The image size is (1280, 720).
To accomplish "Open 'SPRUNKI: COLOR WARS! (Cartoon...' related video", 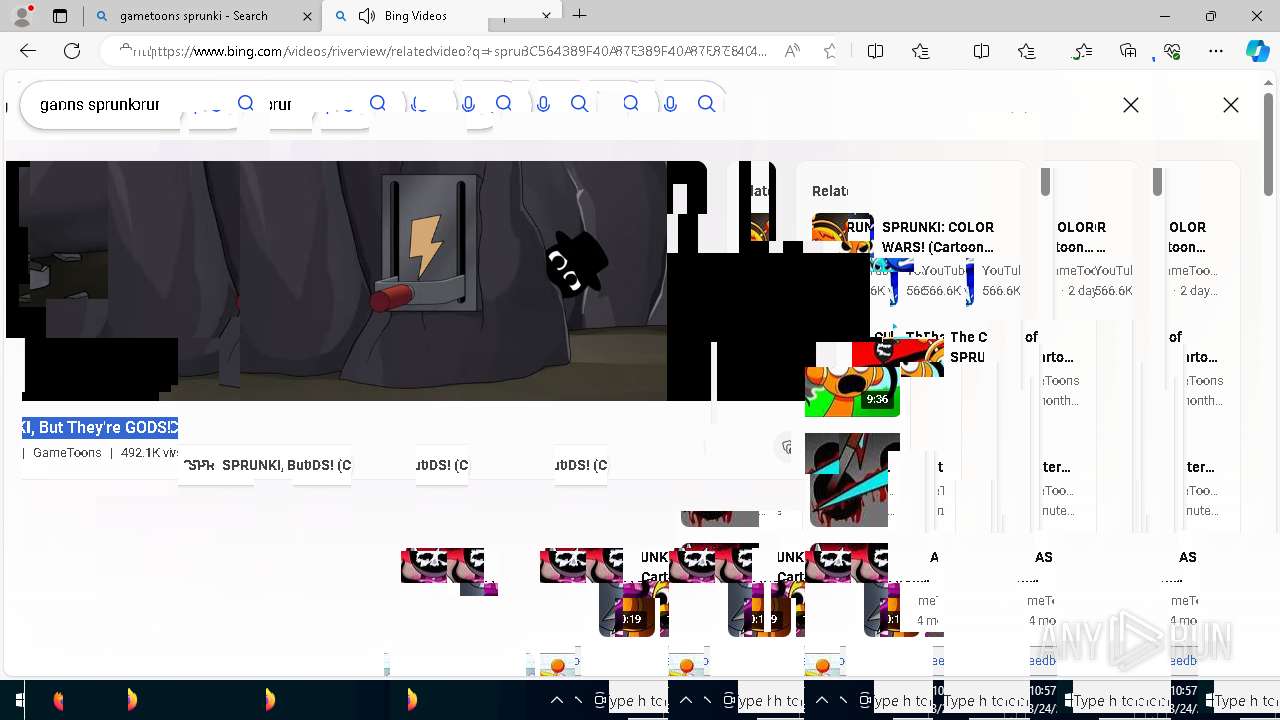I will click(x=938, y=237).
